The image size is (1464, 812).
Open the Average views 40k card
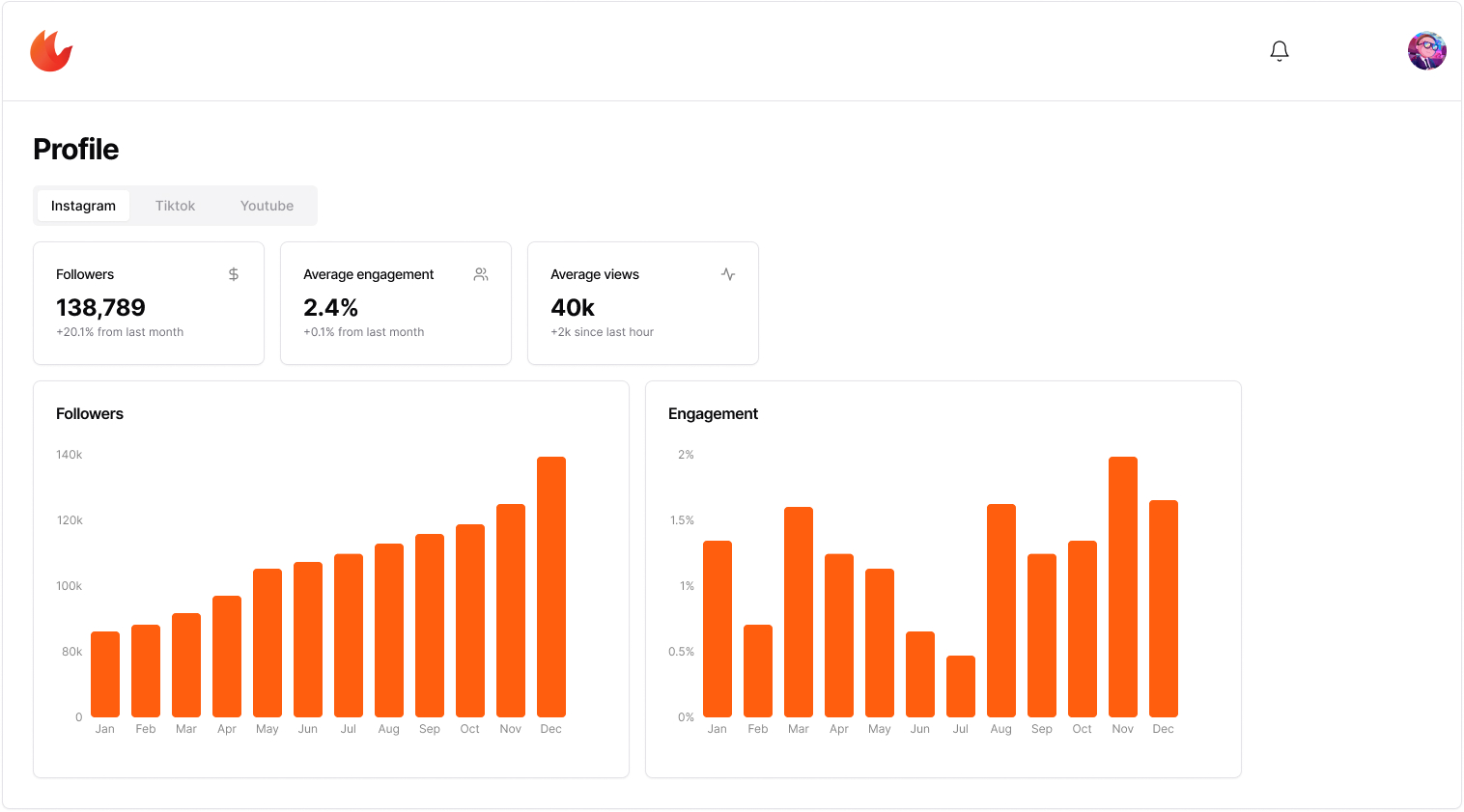coord(643,303)
